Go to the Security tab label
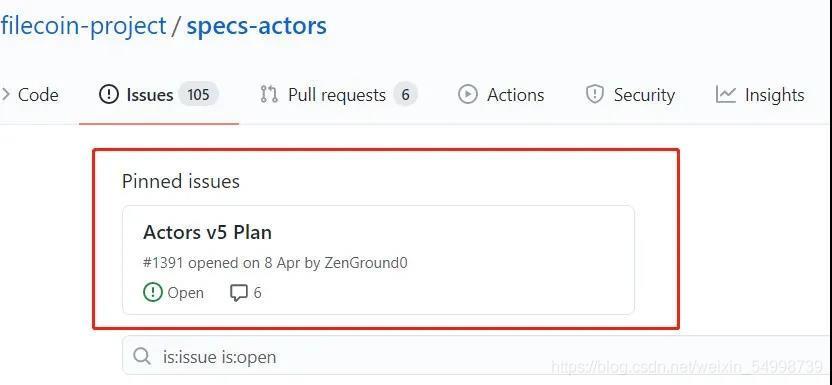 click(644, 95)
